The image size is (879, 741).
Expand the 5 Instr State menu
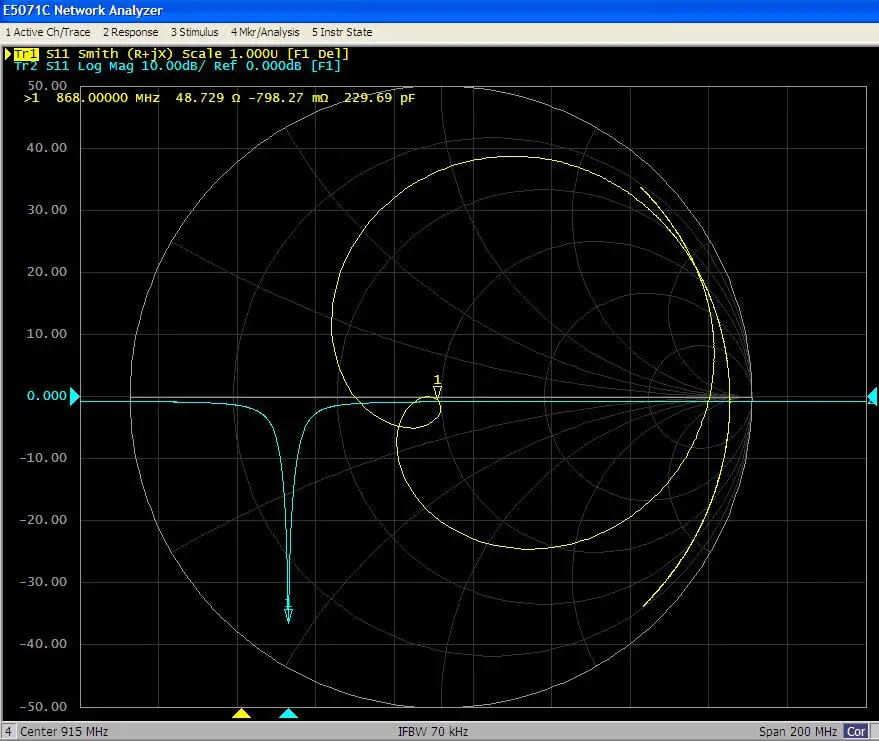point(342,32)
